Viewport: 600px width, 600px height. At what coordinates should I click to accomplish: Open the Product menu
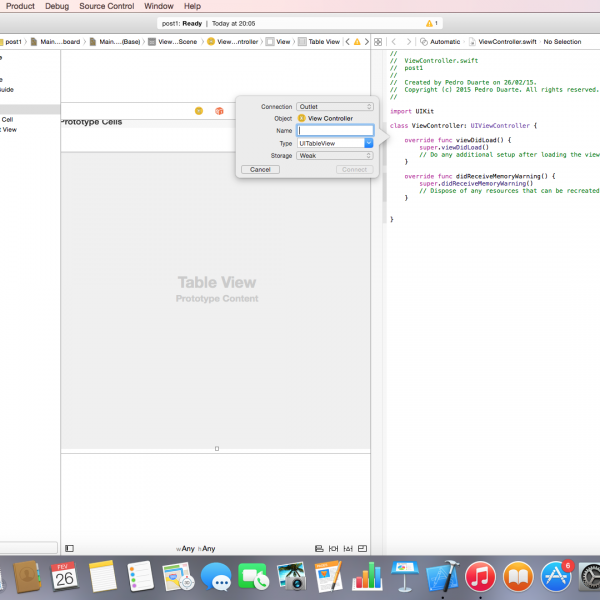point(20,6)
